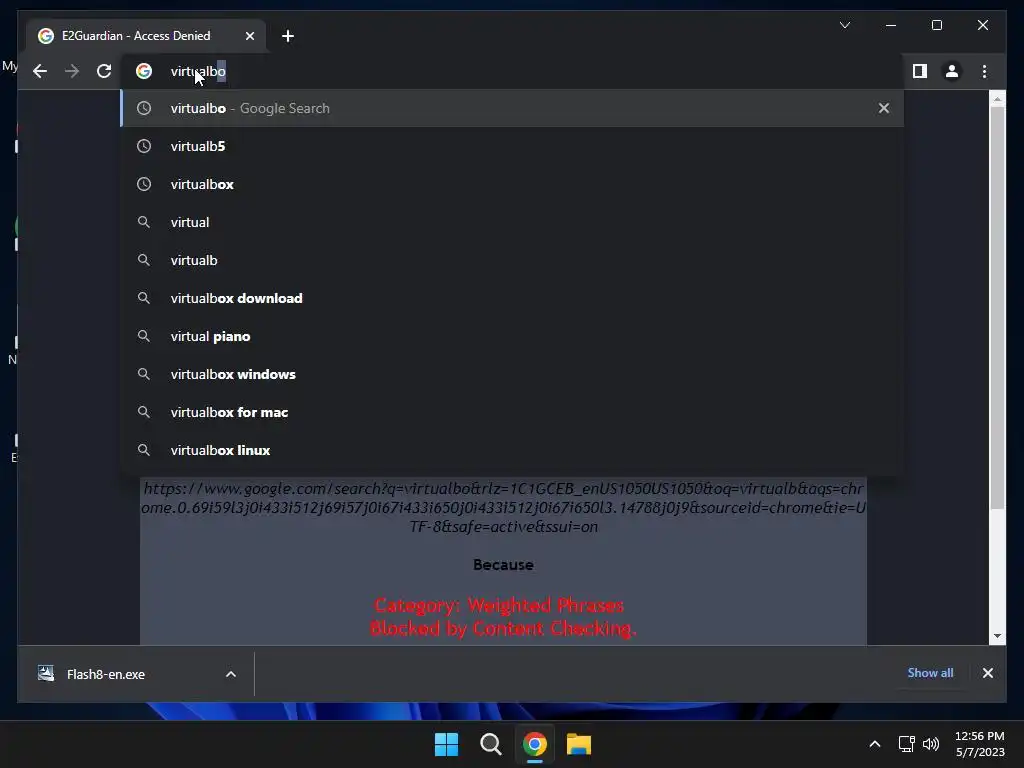This screenshot has width=1024, height=768.
Task: Select the 'virtualbox linux' suggestion
Action: pyautogui.click(x=513, y=450)
